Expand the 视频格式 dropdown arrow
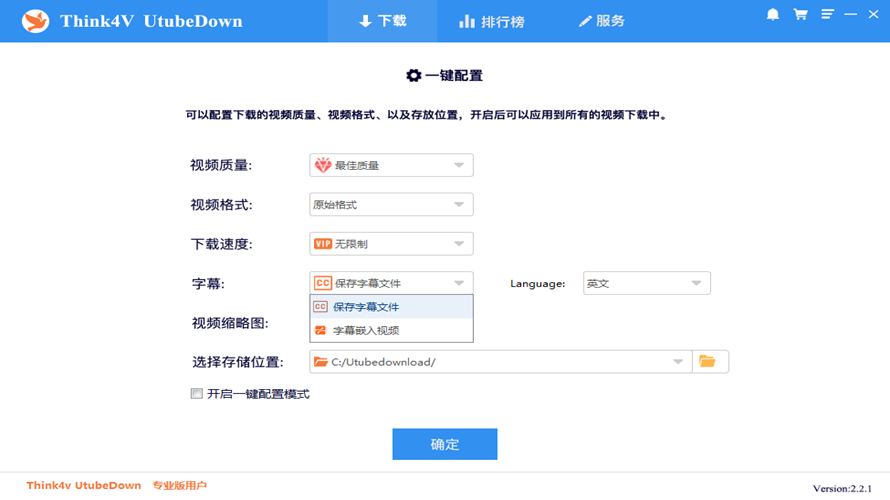Image resolution: width=890 pixels, height=500 pixels. point(459,205)
